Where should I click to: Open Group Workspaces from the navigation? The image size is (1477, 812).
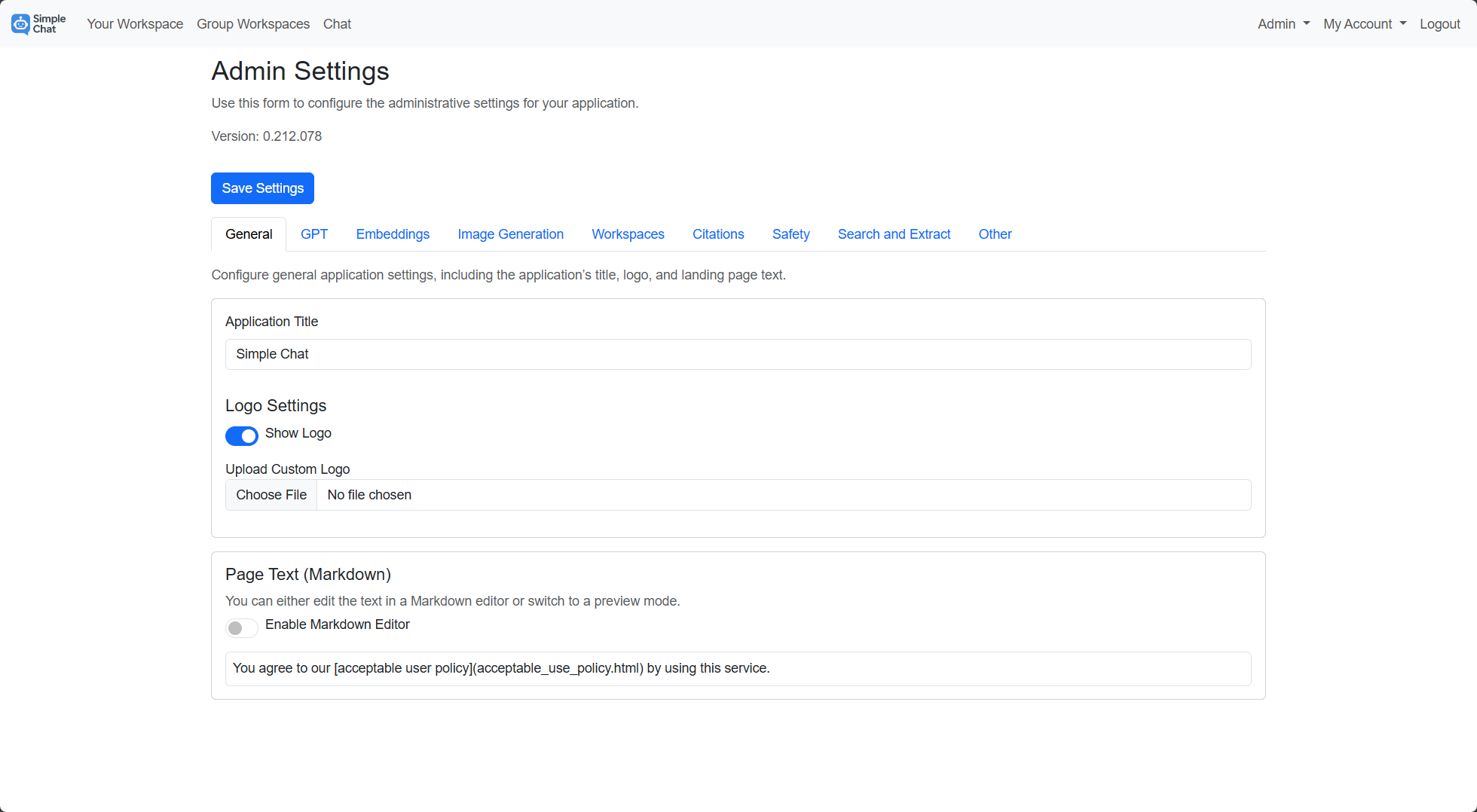[x=253, y=23]
